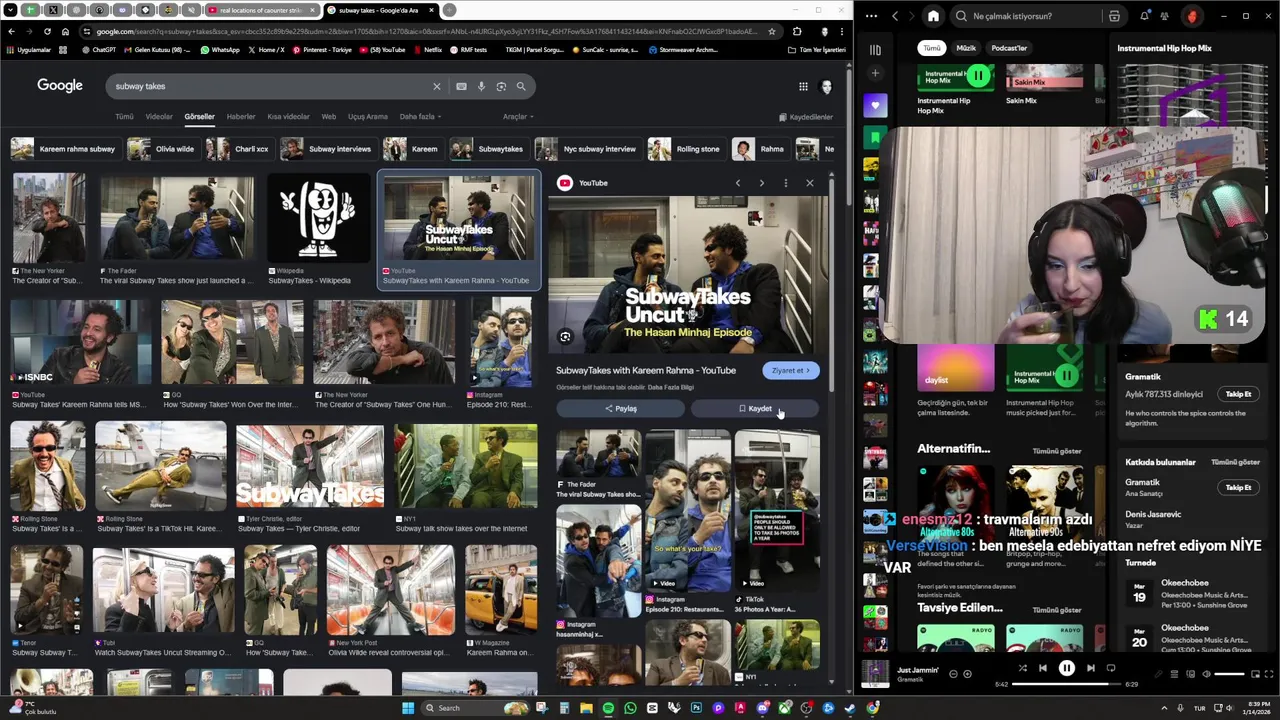
Task: Show next image in Google preview panel
Action: pyautogui.click(x=761, y=183)
